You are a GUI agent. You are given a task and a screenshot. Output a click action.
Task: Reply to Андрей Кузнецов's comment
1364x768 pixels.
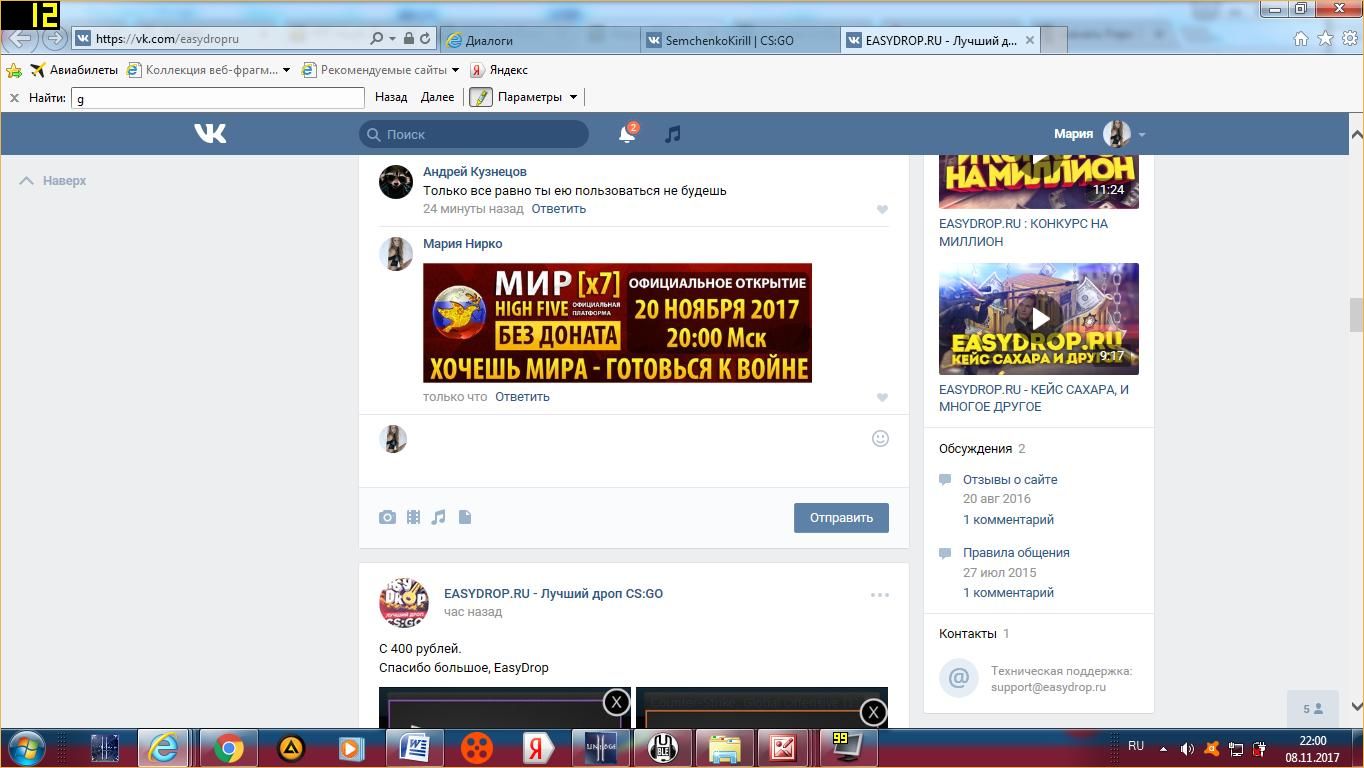click(559, 209)
